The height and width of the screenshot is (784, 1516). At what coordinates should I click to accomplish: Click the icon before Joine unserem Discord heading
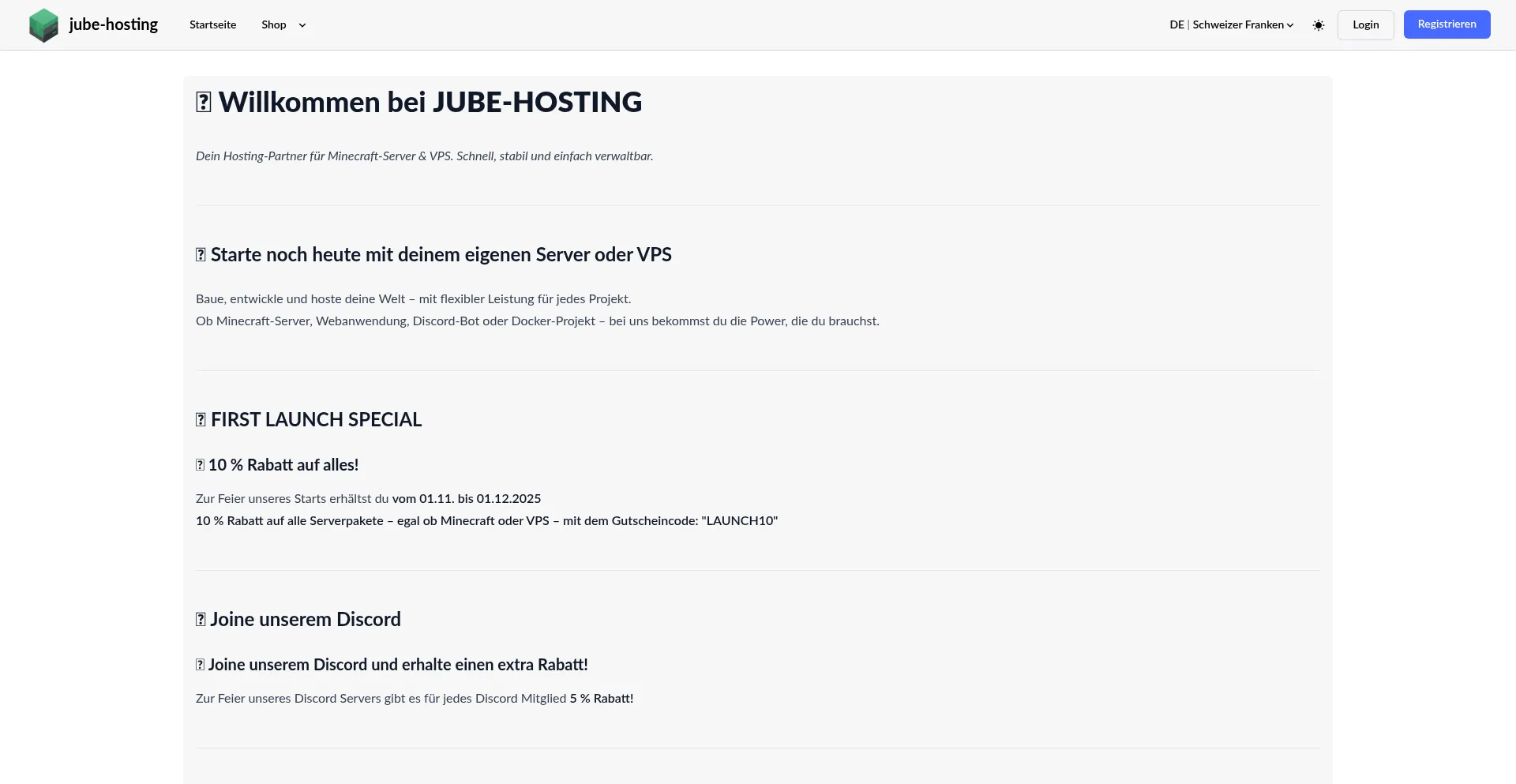(x=201, y=620)
